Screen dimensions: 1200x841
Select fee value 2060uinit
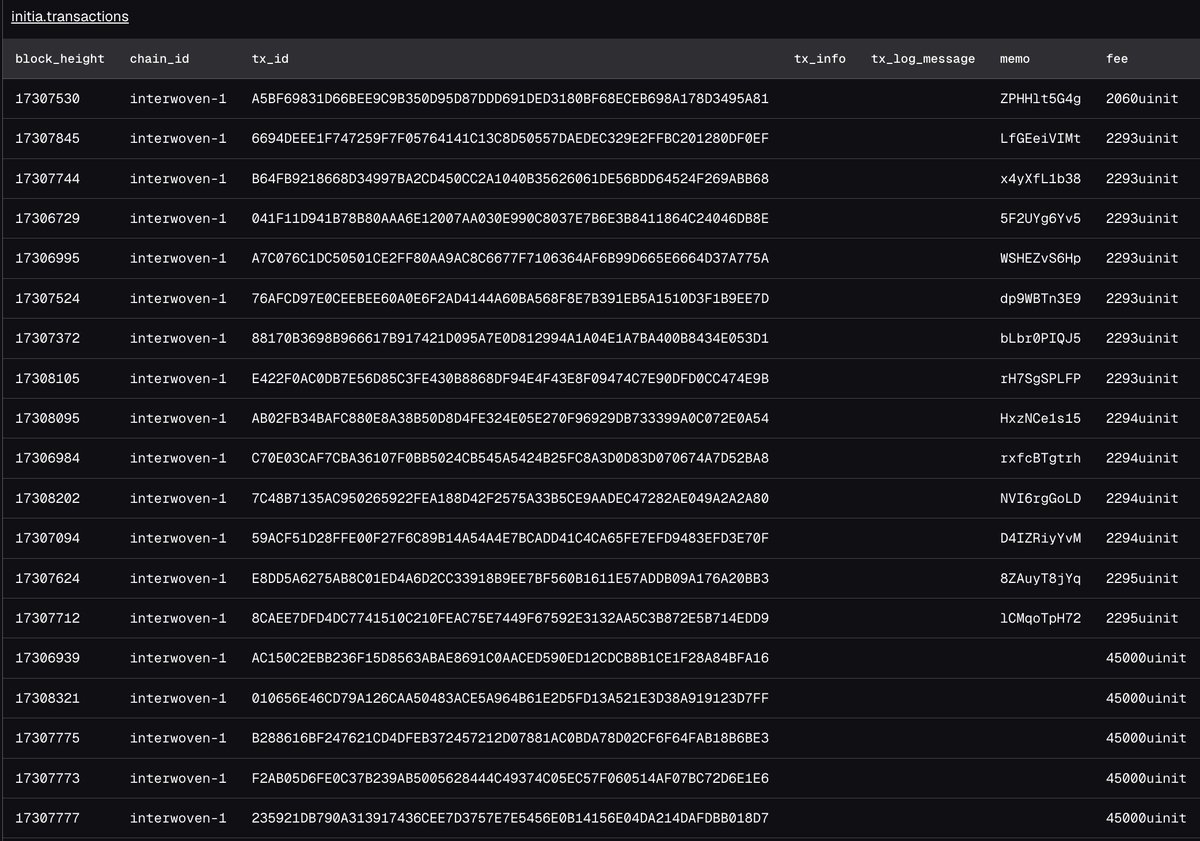(1142, 99)
